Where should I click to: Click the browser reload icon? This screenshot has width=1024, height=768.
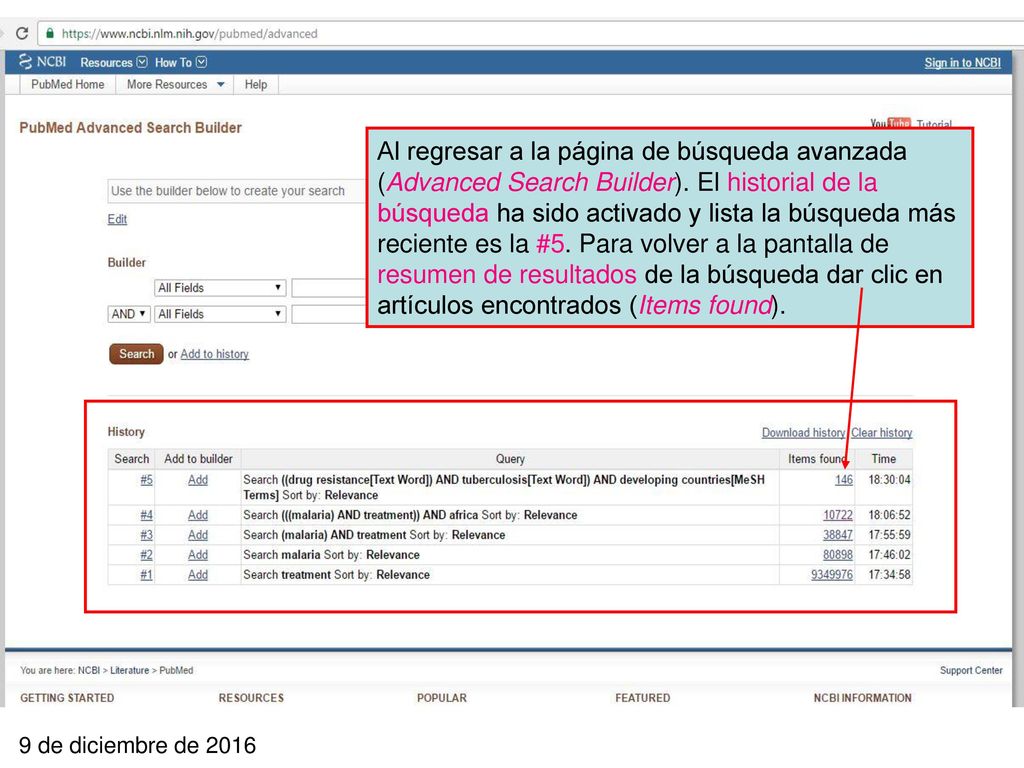click(22, 33)
